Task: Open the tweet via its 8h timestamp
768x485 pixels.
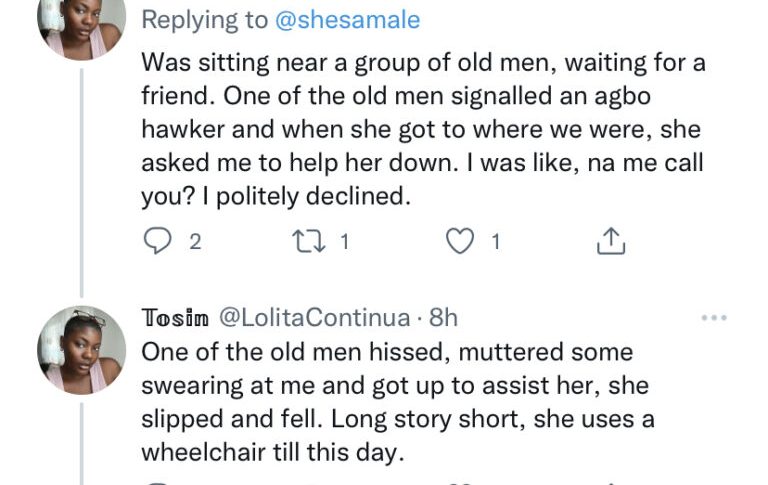Action: [x=443, y=318]
